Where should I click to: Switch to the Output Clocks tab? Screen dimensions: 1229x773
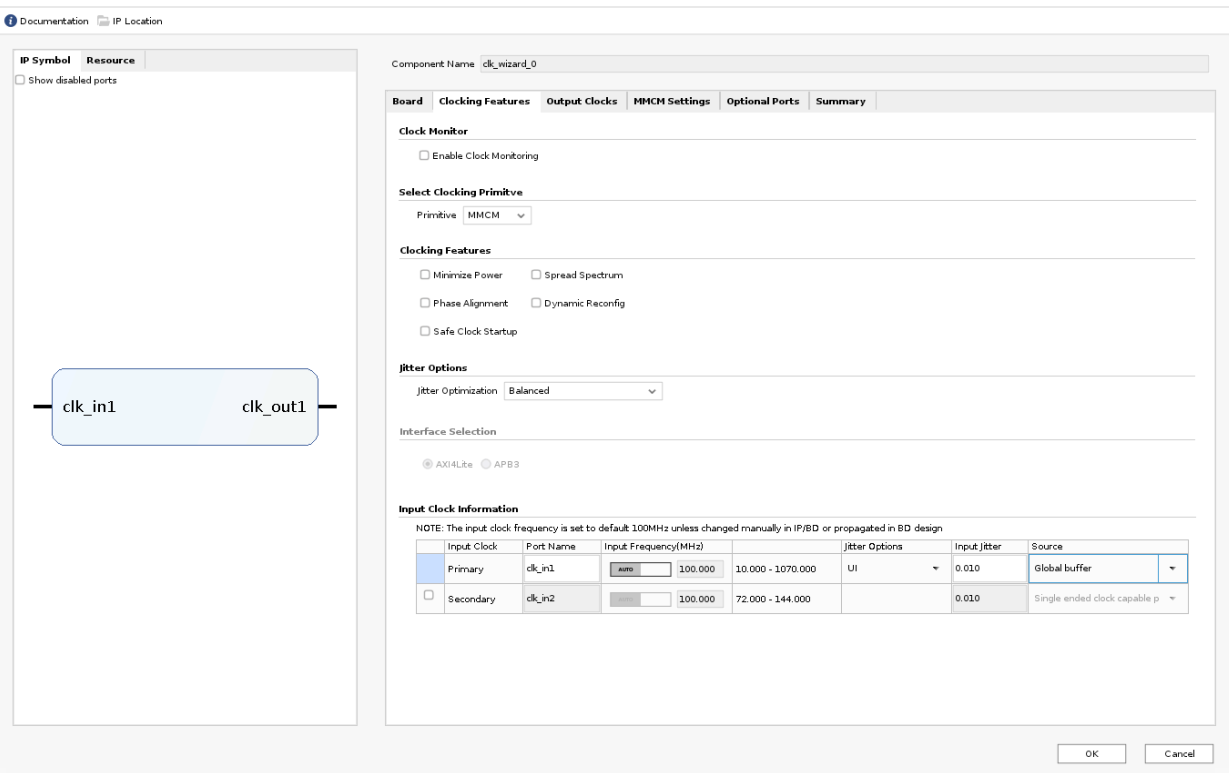581,102
